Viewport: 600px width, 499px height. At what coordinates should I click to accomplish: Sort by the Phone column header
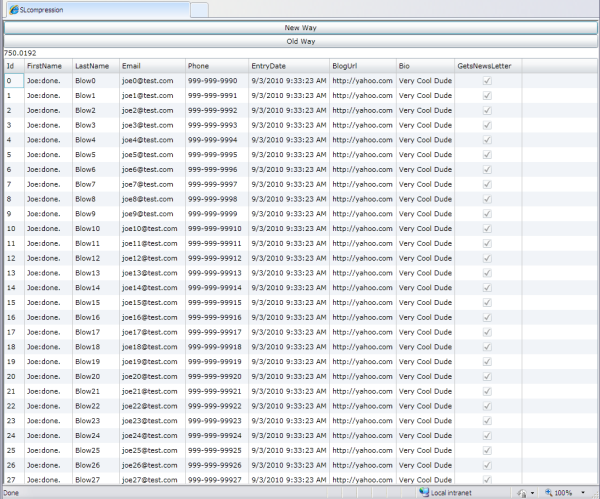217,66
